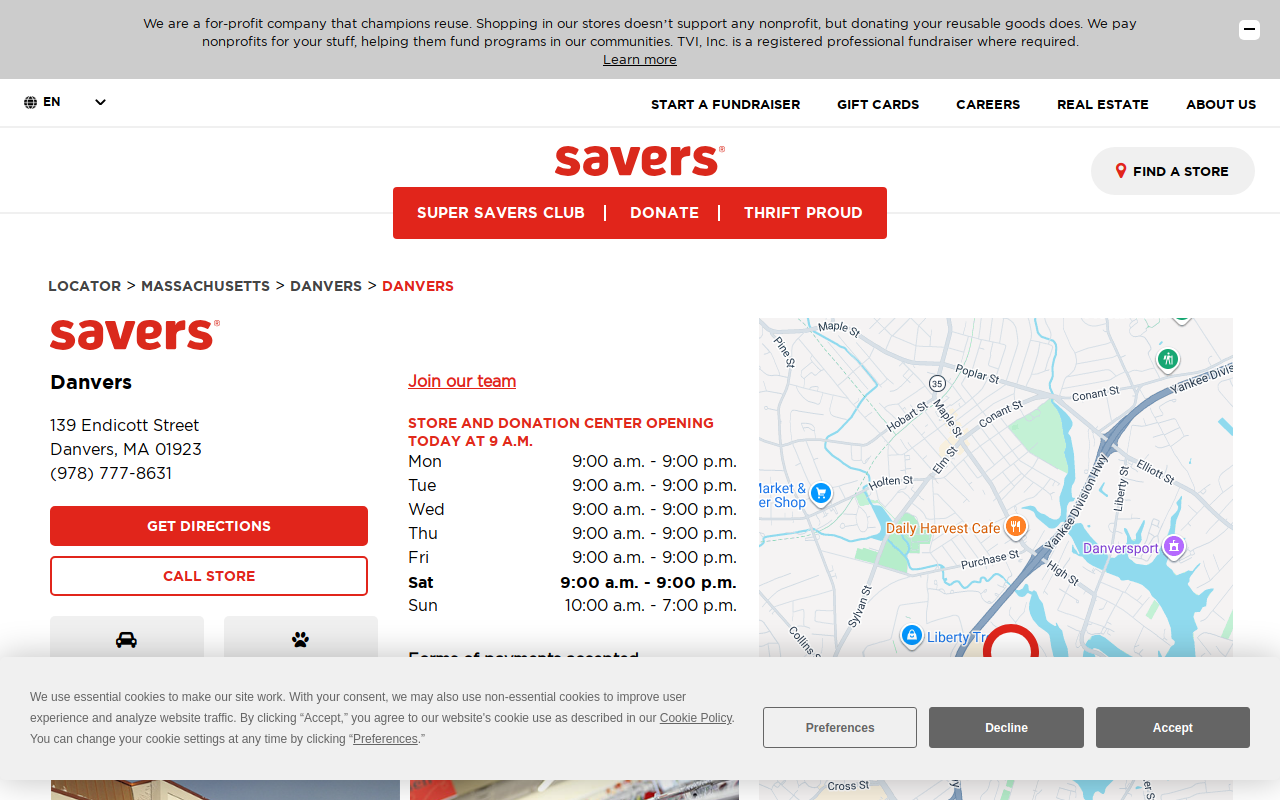This screenshot has height=800, width=1280.
Task: Open the Thrift Proud tab
Action: [803, 213]
